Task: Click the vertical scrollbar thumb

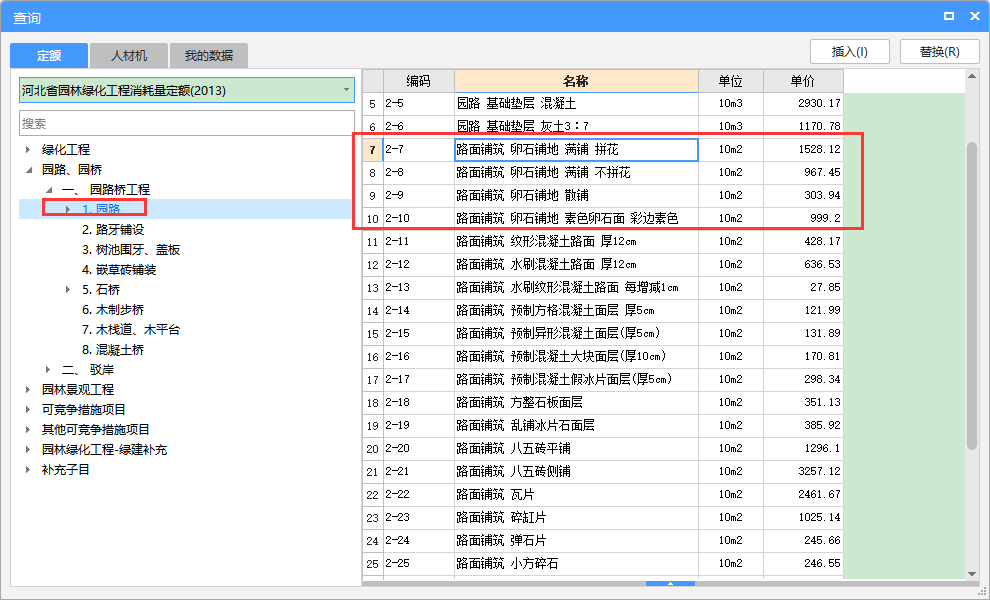Action: click(x=972, y=296)
